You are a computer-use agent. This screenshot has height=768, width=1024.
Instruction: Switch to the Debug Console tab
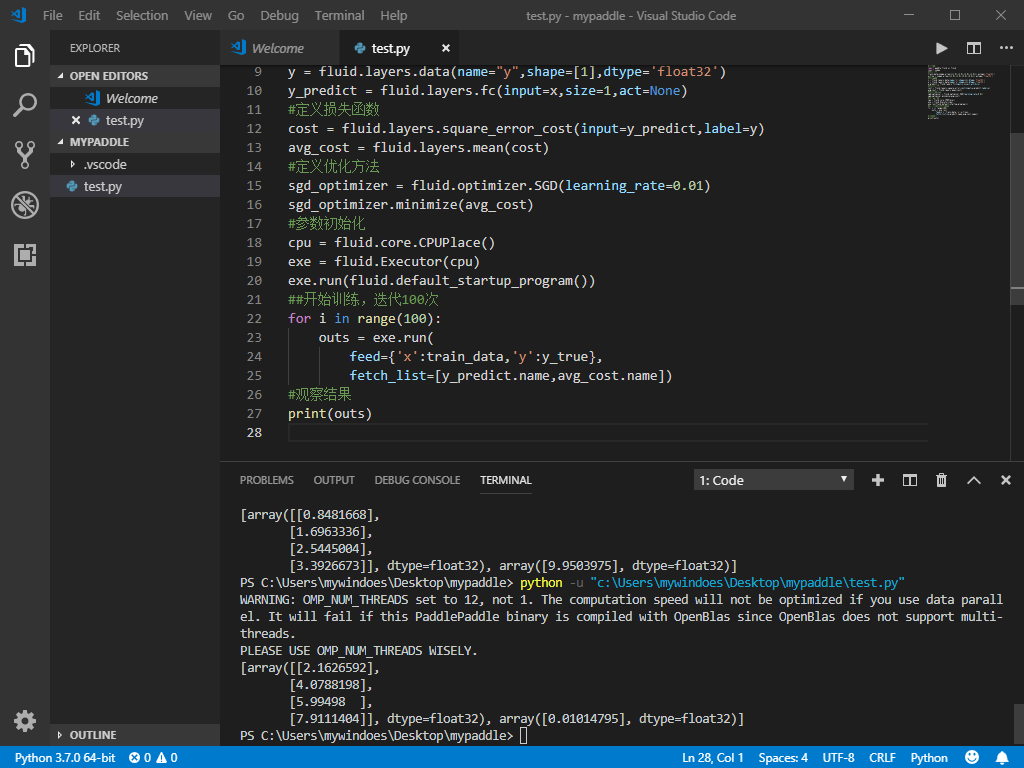click(x=417, y=480)
